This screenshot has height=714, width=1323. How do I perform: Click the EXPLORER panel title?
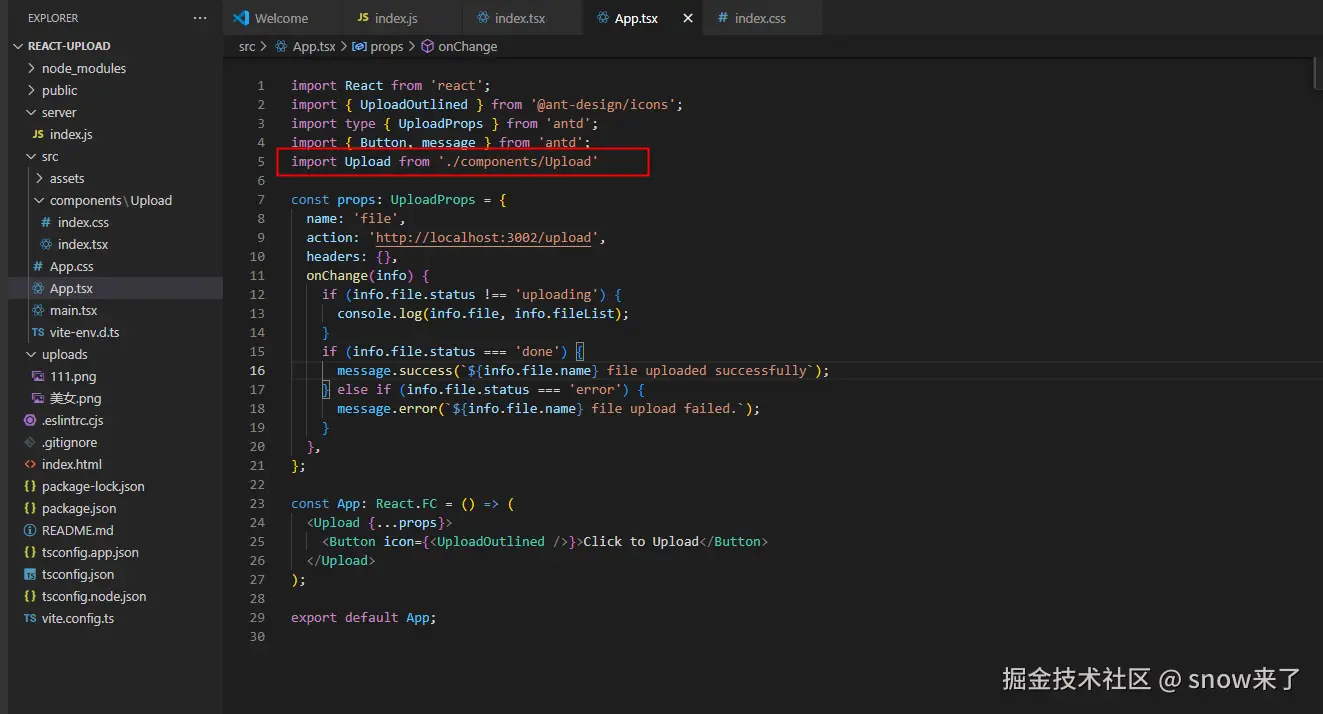(53, 18)
